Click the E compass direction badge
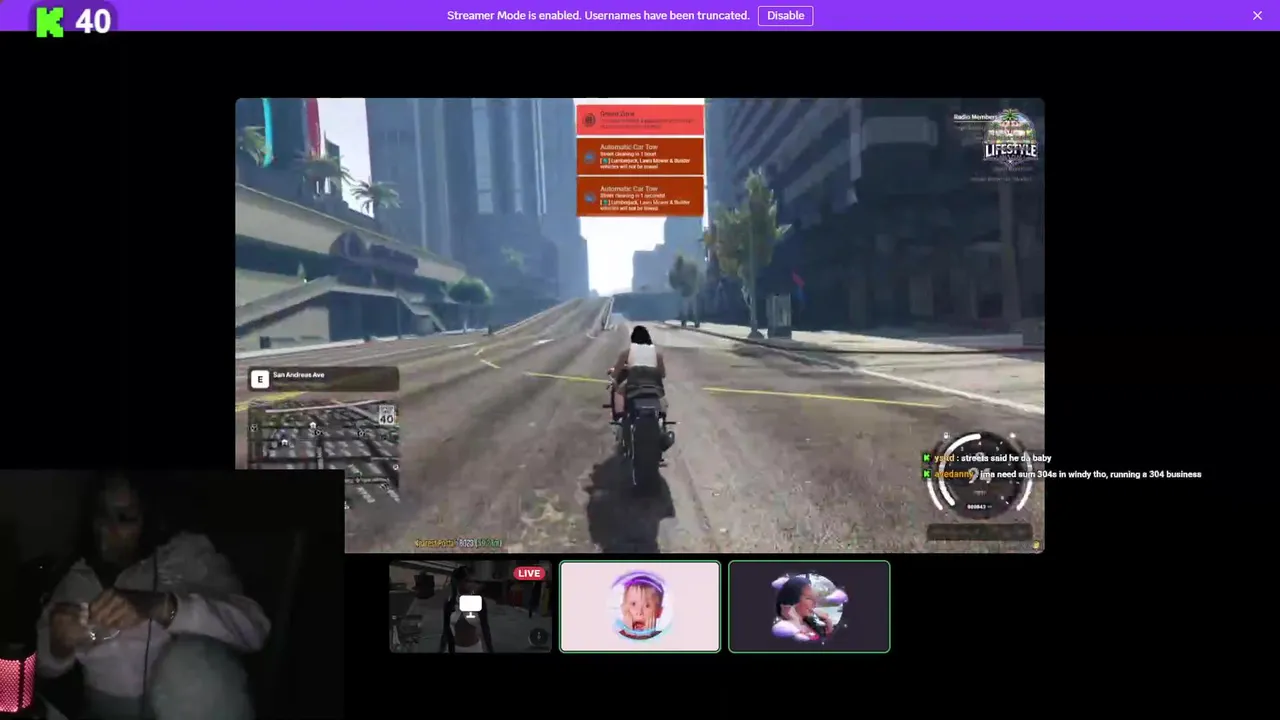This screenshot has height=720, width=1280. pos(260,379)
